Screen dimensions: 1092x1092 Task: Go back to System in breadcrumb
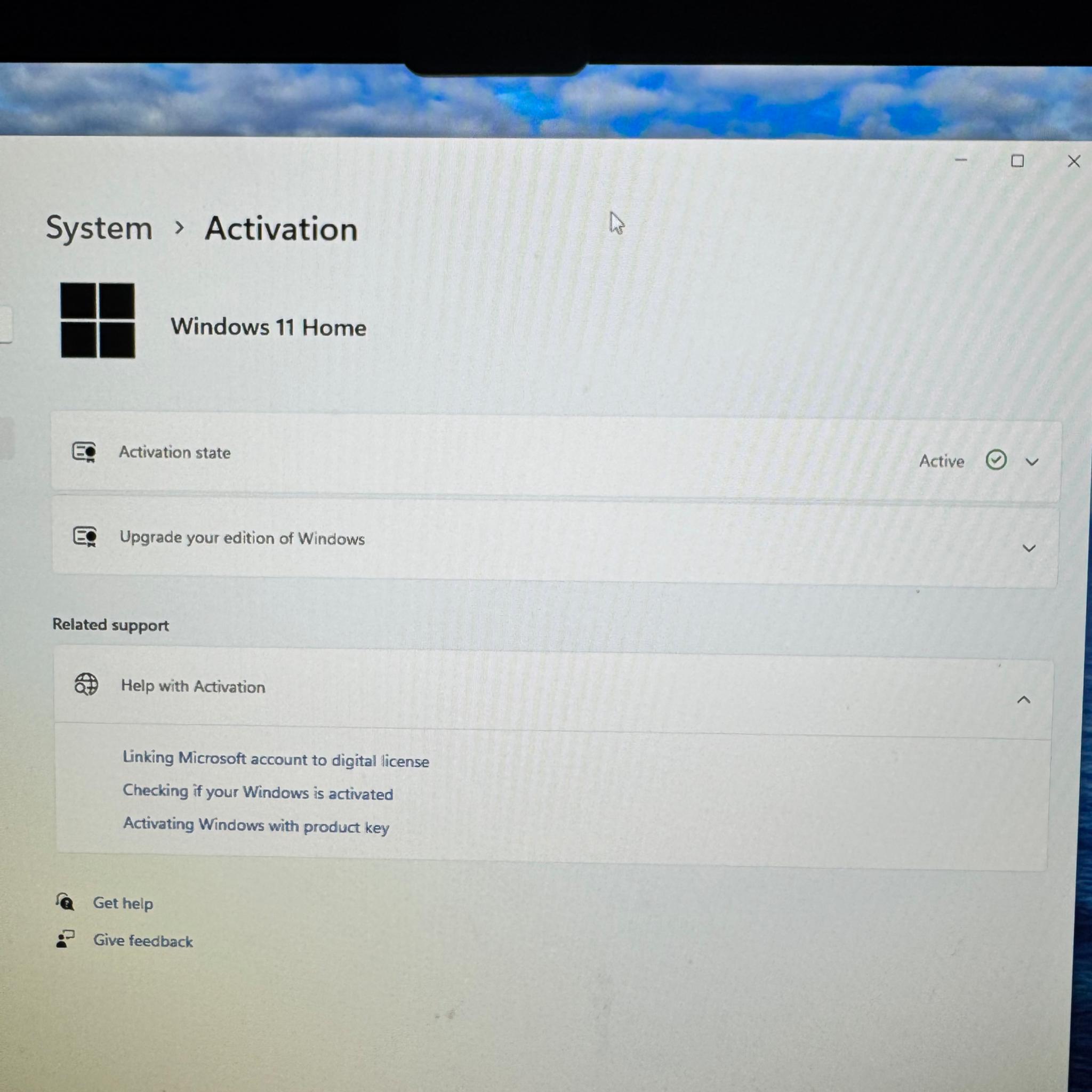[x=99, y=228]
